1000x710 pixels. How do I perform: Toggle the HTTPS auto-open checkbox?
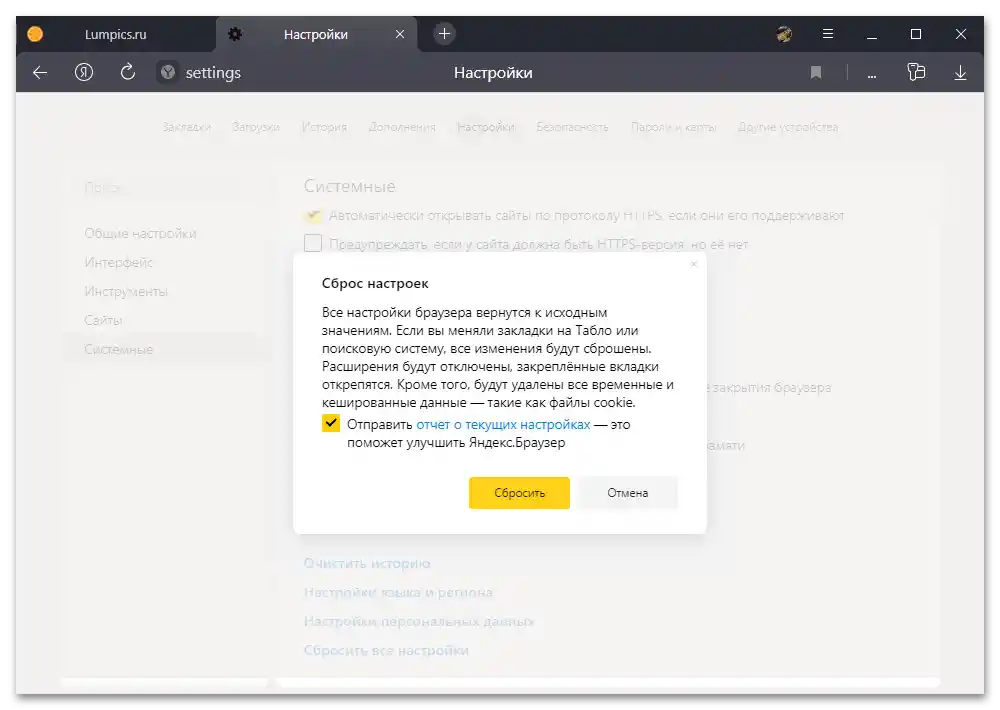click(x=313, y=216)
